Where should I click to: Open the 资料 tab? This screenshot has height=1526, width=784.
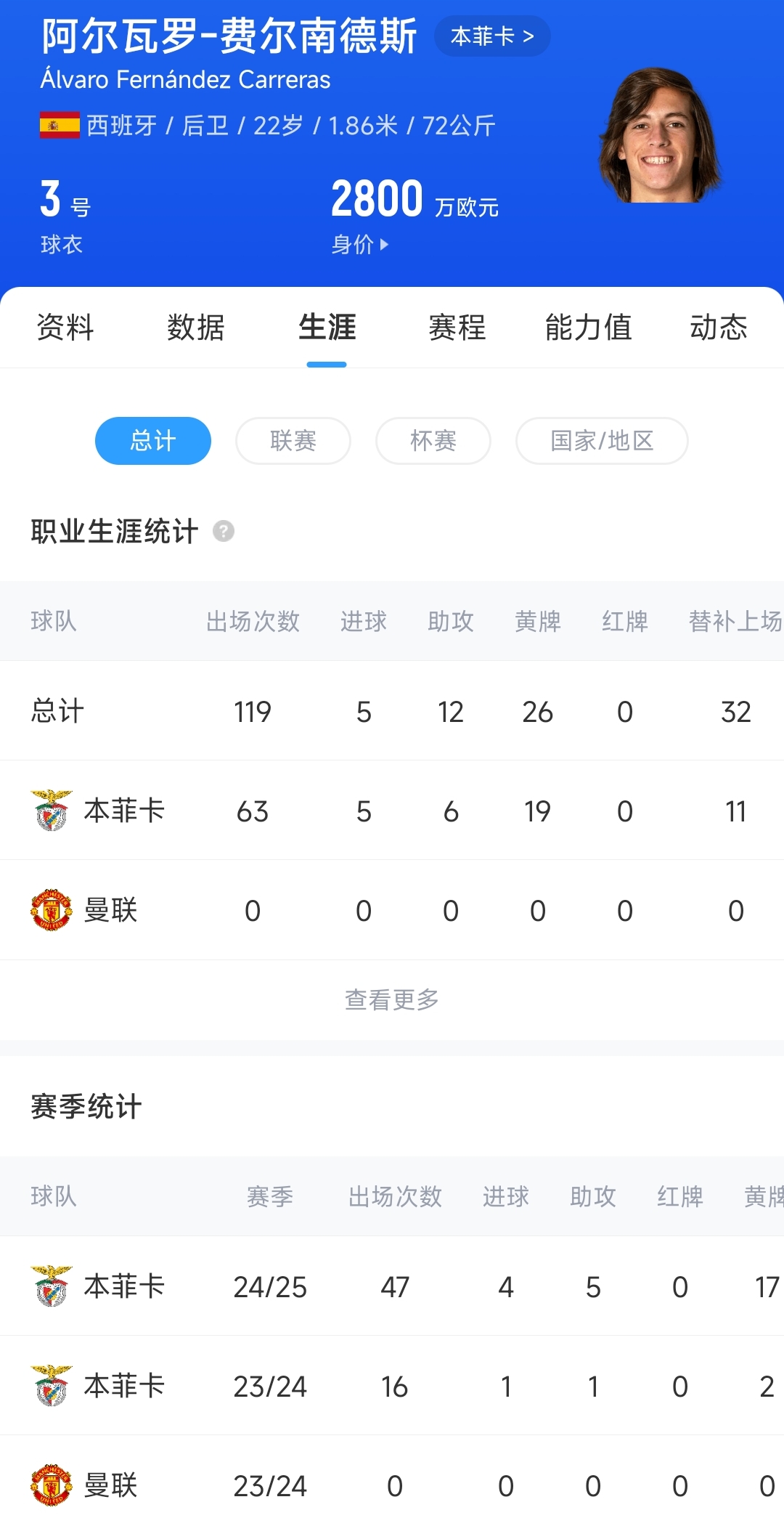[65, 328]
